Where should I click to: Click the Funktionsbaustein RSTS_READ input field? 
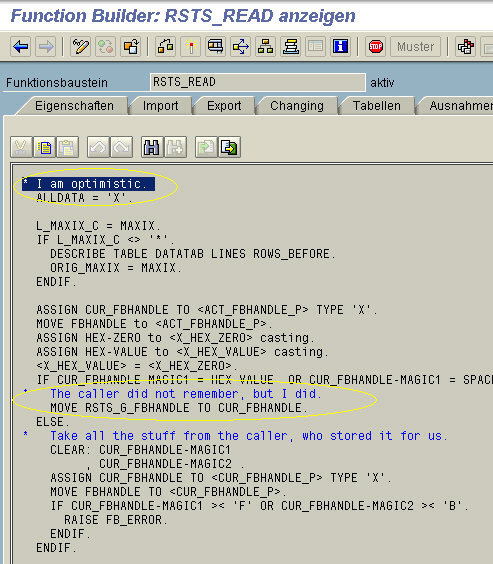point(257,82)
